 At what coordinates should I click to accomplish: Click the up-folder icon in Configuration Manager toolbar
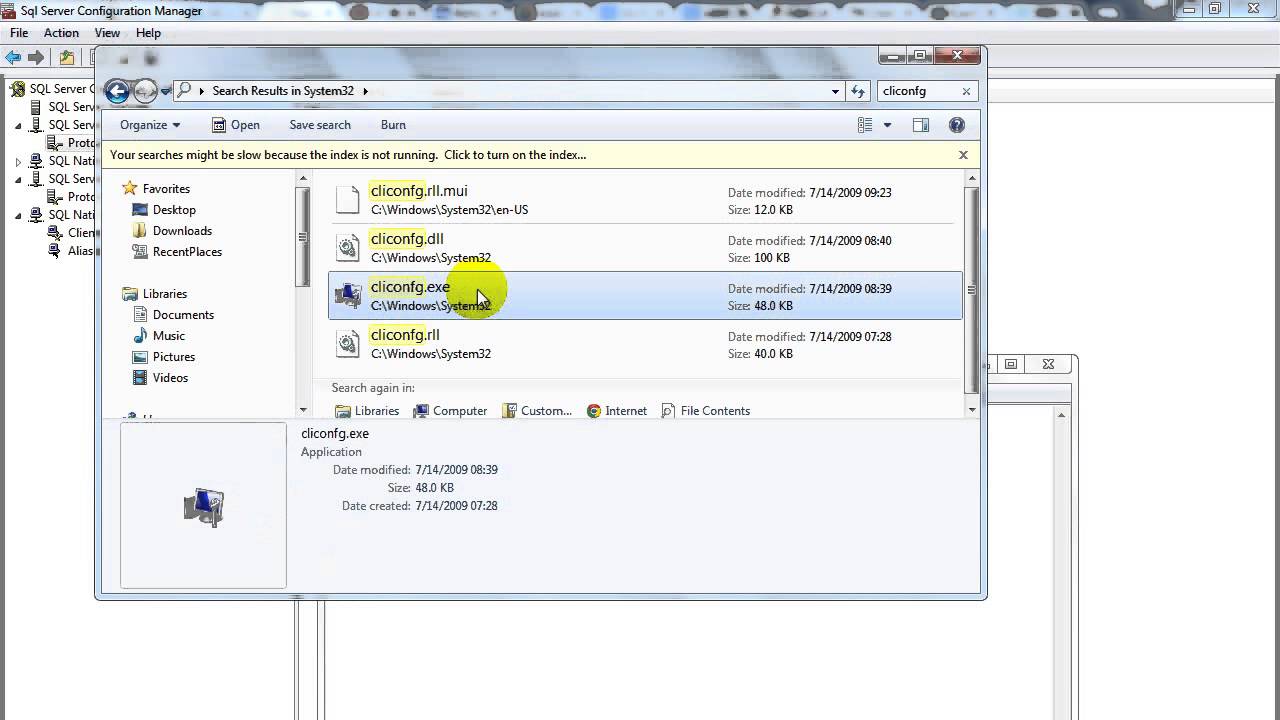click(67, 58)
